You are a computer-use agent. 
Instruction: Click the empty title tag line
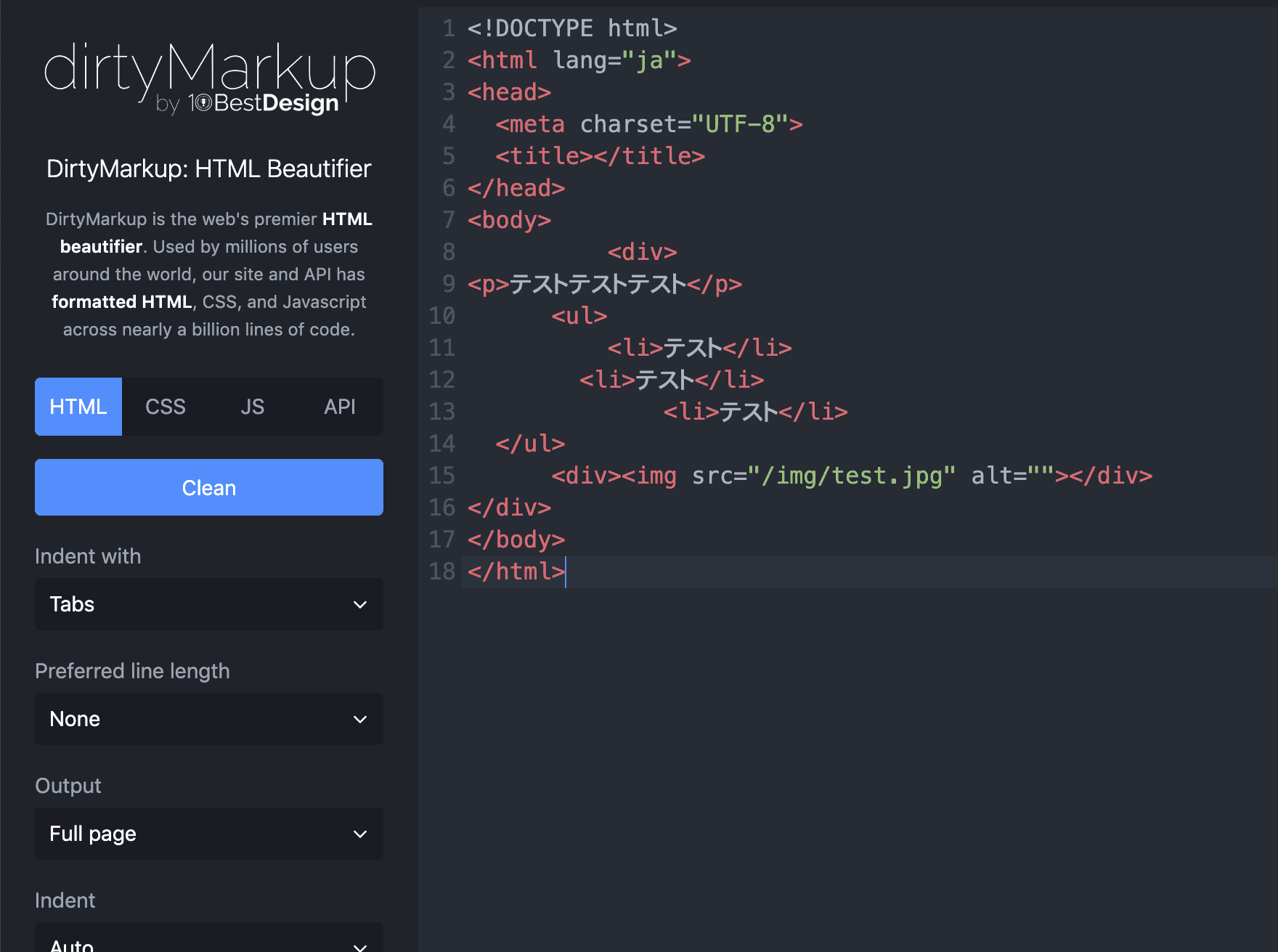(601, 156)
